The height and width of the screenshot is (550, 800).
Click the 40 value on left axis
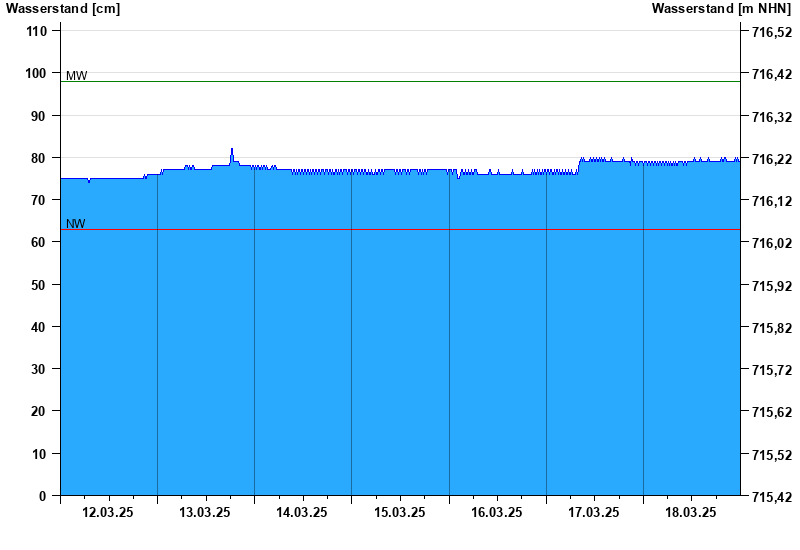(39, 327)
